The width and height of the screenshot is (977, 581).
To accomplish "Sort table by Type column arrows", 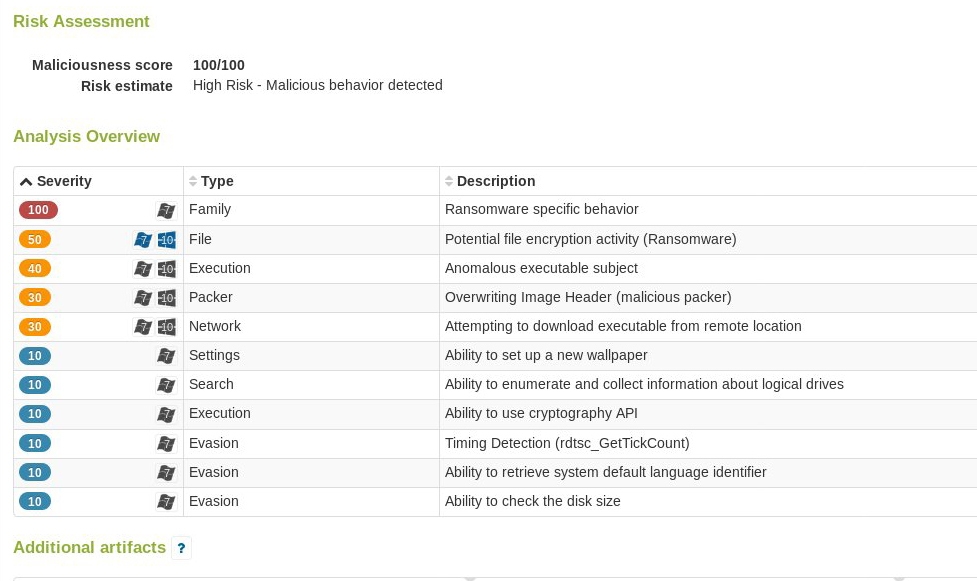I will pos(193,181).
